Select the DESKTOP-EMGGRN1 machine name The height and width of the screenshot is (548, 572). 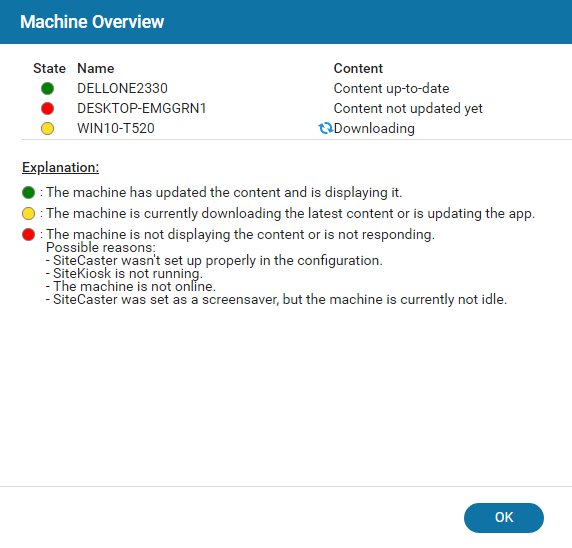click(142, 108)
